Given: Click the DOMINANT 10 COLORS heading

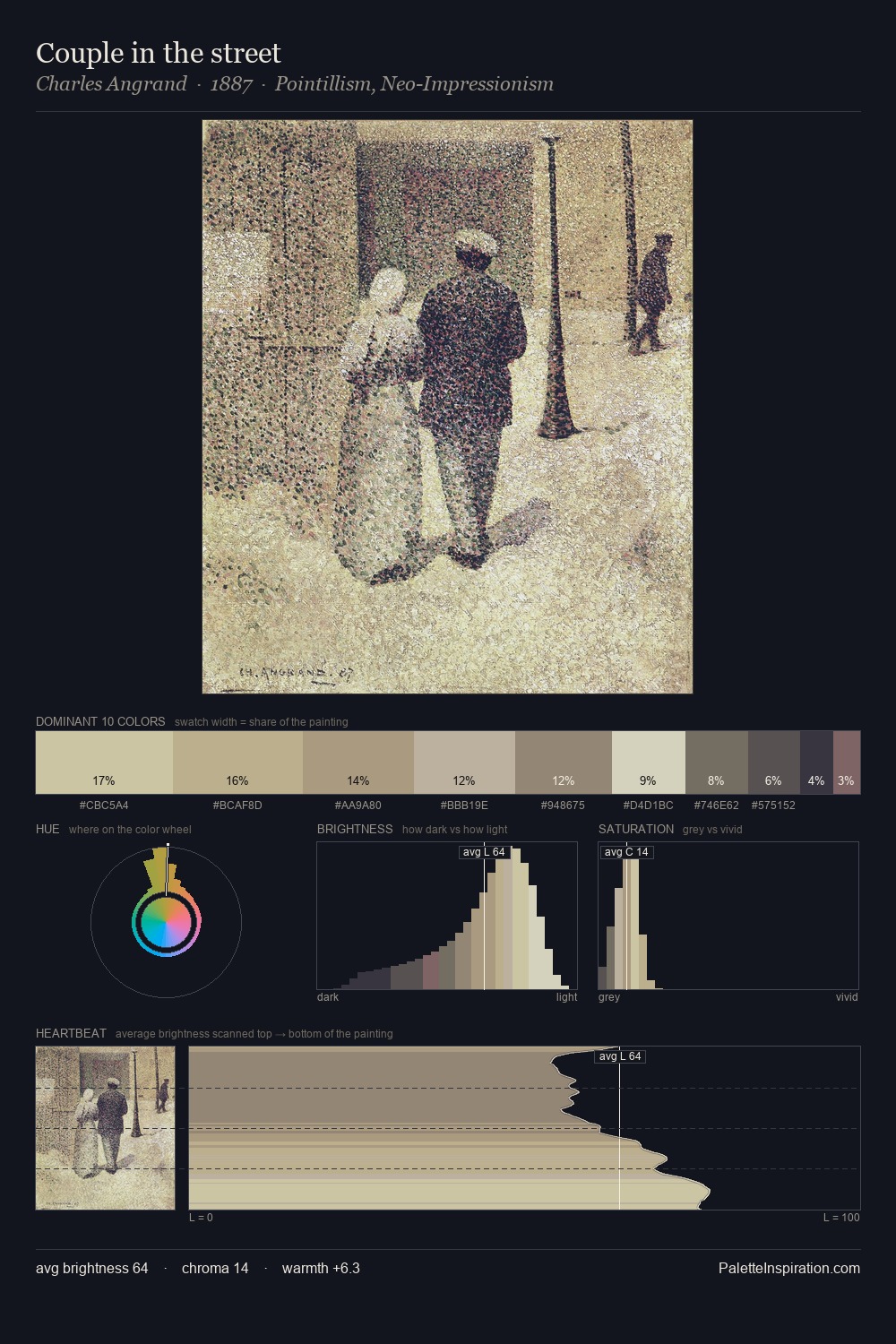Looking at the screenshot, I should (x=100, y=721).
